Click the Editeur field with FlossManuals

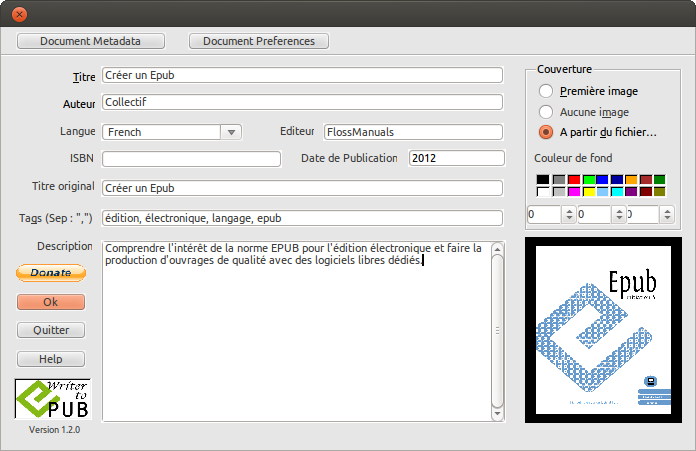413,132
